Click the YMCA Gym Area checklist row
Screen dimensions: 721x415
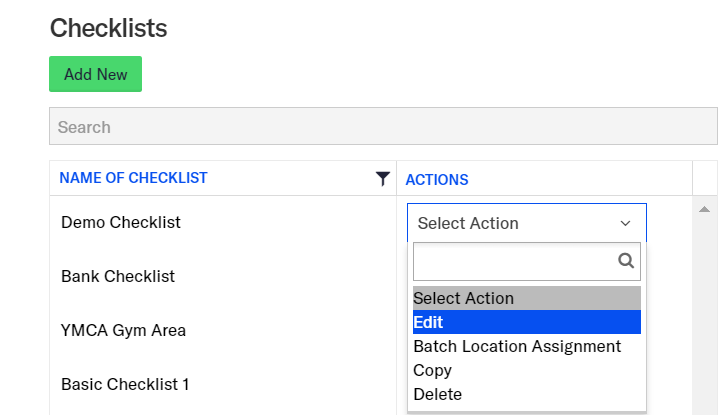click(123, 330)
